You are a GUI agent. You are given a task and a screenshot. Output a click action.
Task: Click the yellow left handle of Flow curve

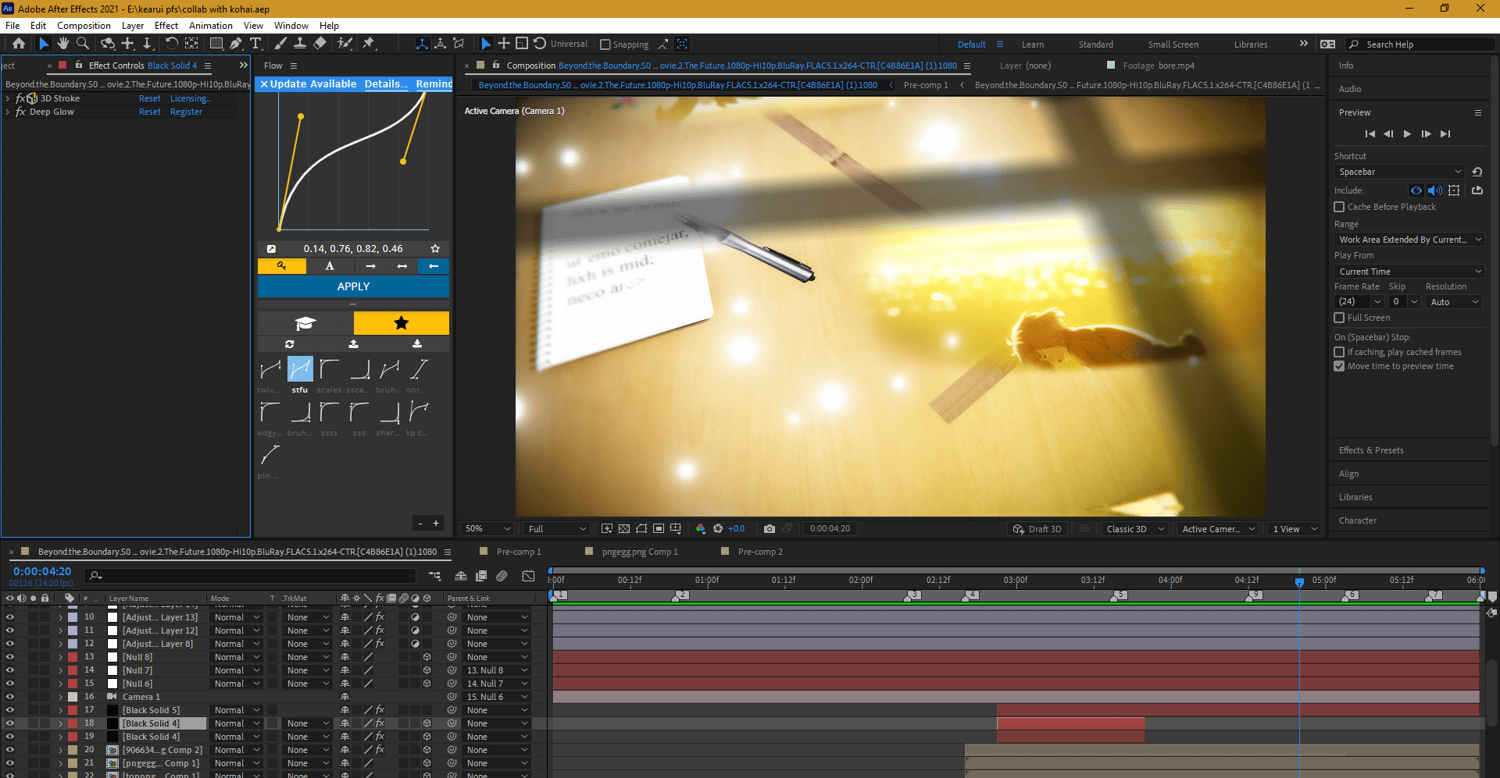coord(301,117)
